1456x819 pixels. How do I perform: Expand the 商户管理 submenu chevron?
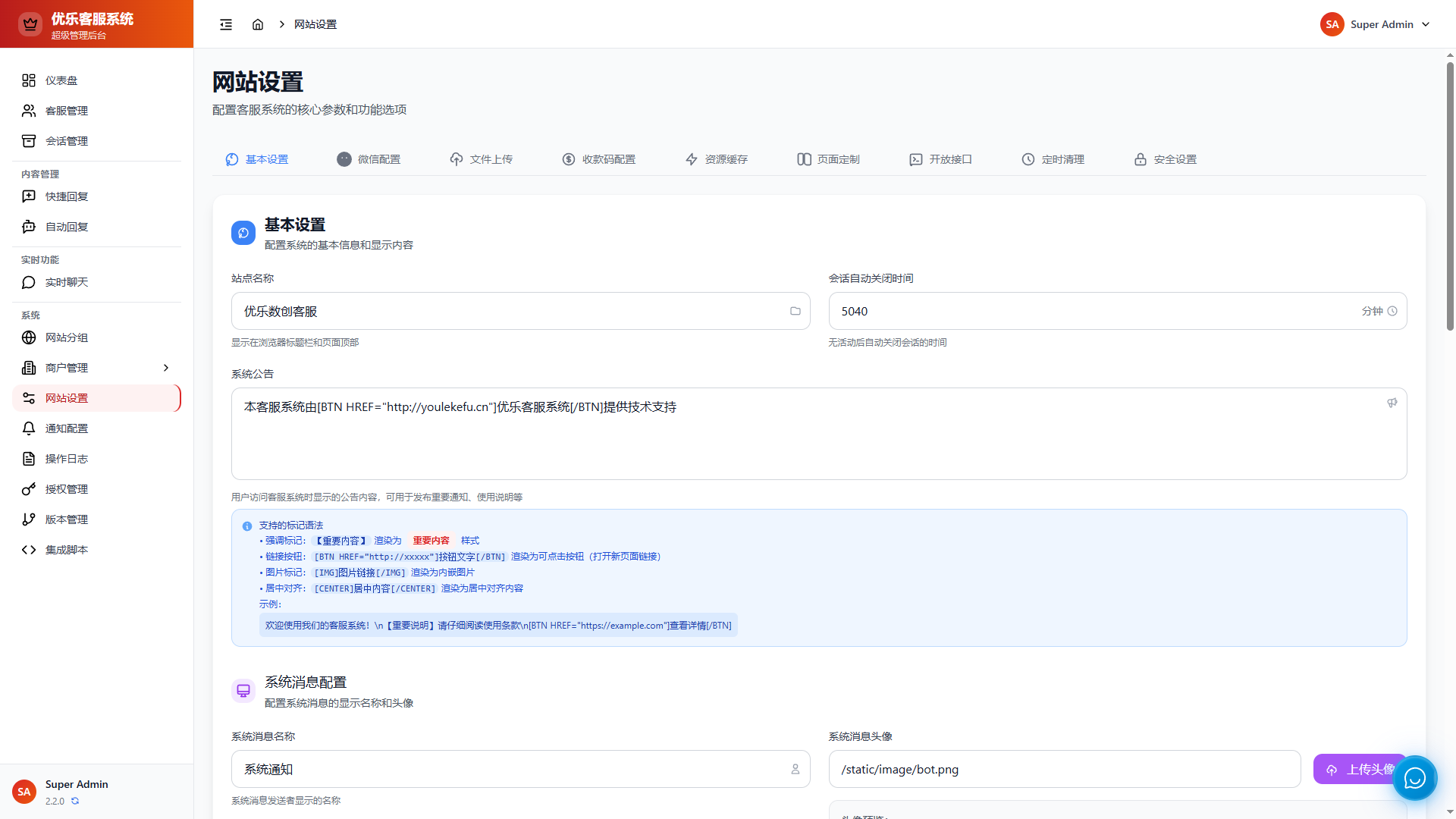(166, 368)
